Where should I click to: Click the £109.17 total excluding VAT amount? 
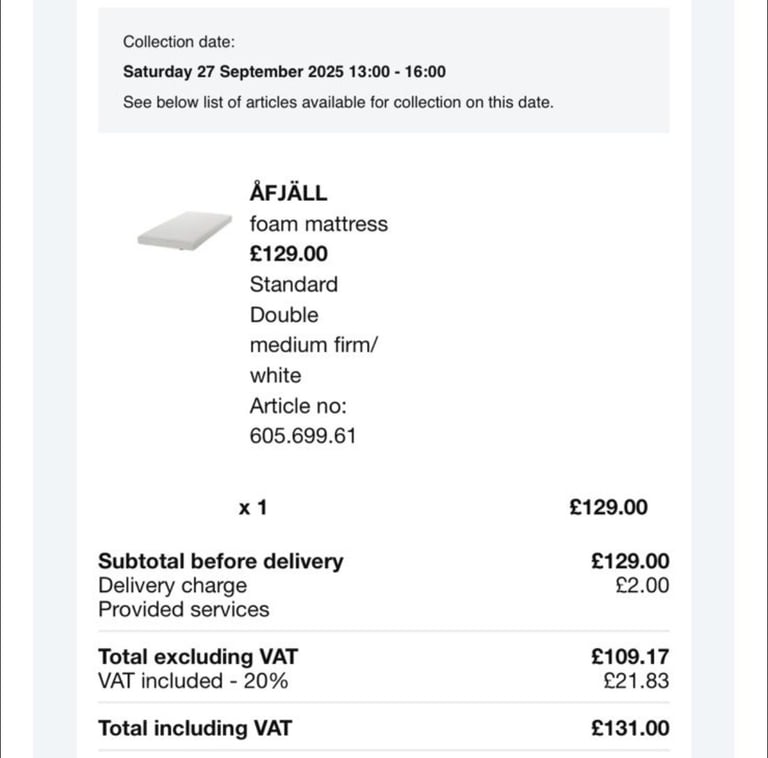point(630,657)
